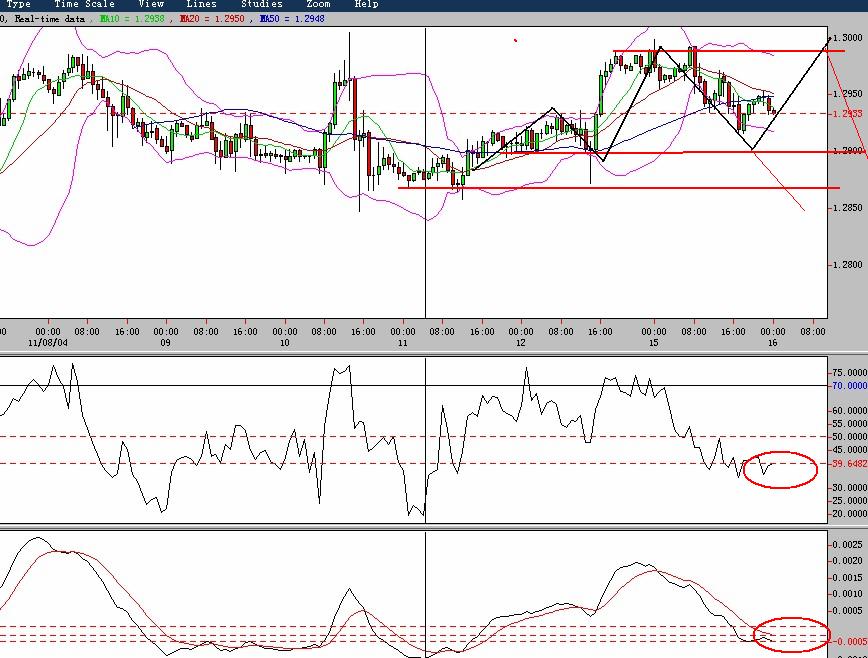
Task: Select the blue MA50 legend label
Action: click(292, 19)
